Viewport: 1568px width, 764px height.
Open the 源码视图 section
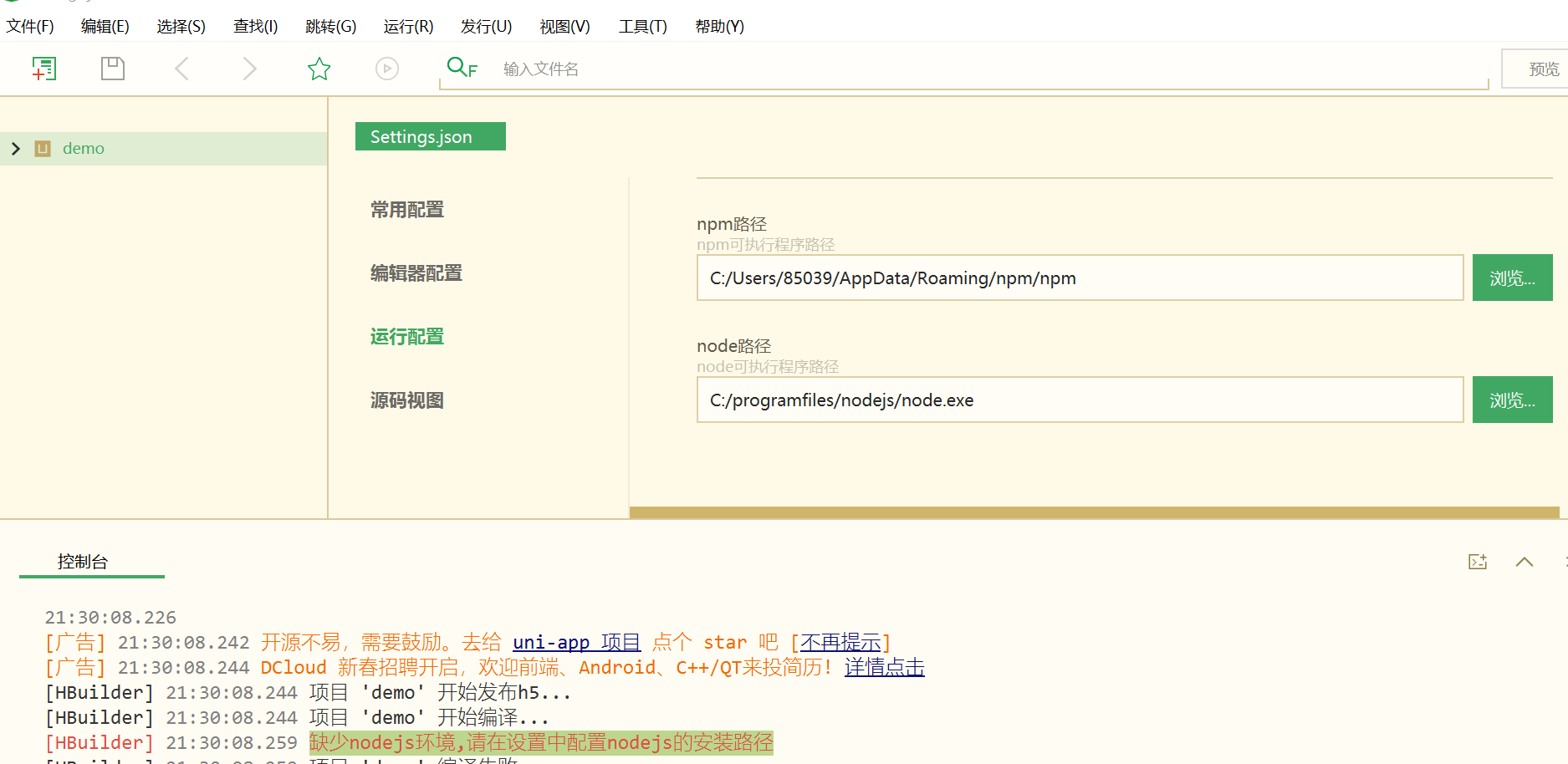(407, 400)
